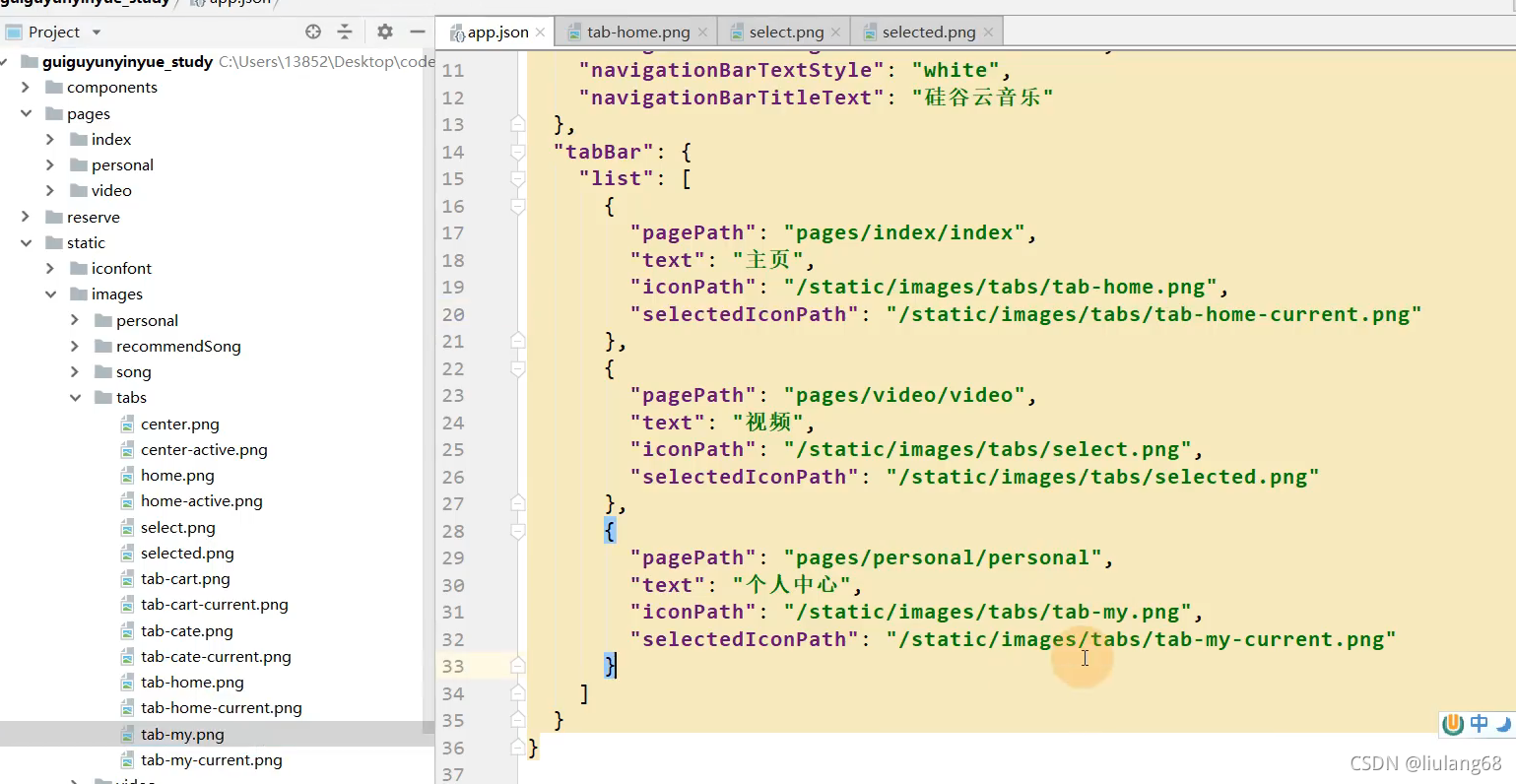
Task: Click the fold end marker at line 36
Action: point(517,748)
